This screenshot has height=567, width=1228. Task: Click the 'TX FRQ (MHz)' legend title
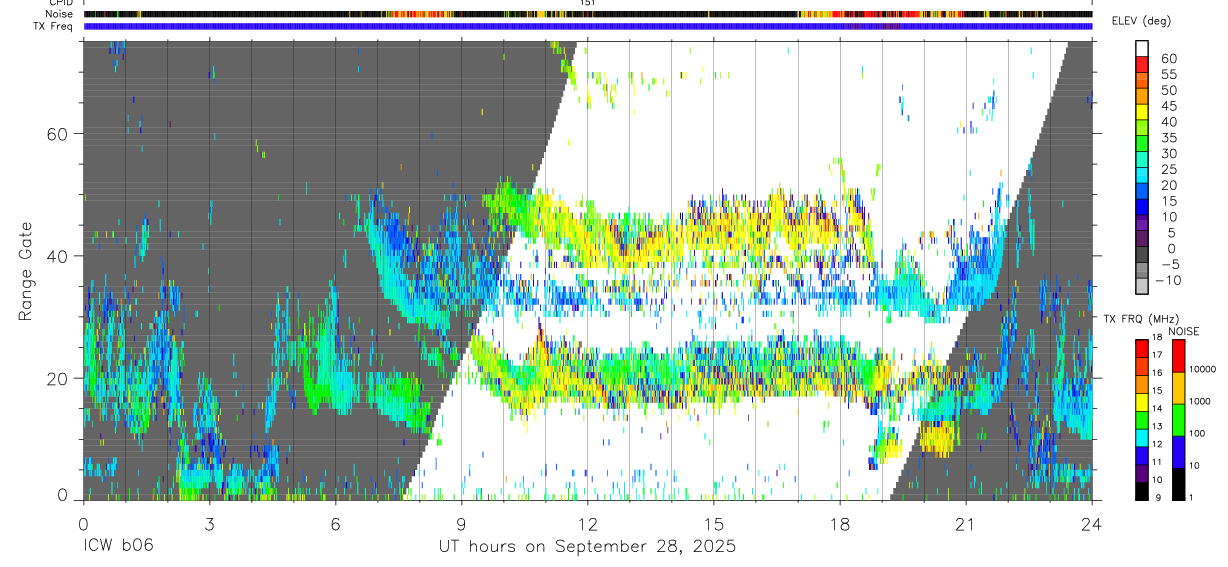tap(1139, 318)
